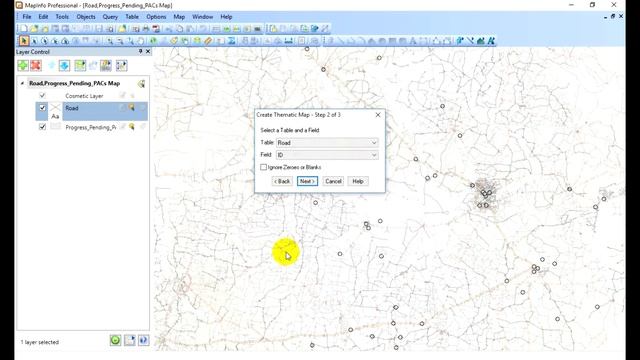Viewport: 640px width, 360px height.
Task: Click the line style tool on drawing toolbar
Action: point(470,41)
